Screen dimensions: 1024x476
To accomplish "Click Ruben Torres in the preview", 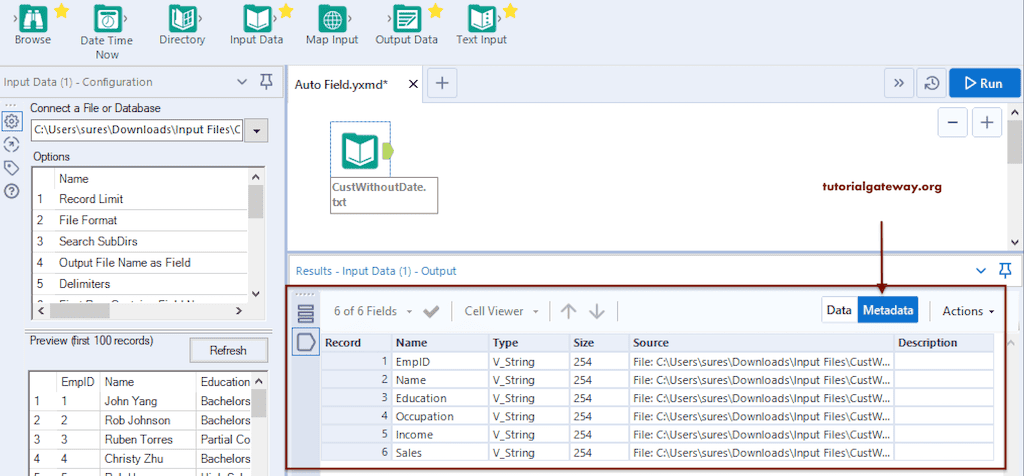I will point(138,439).
